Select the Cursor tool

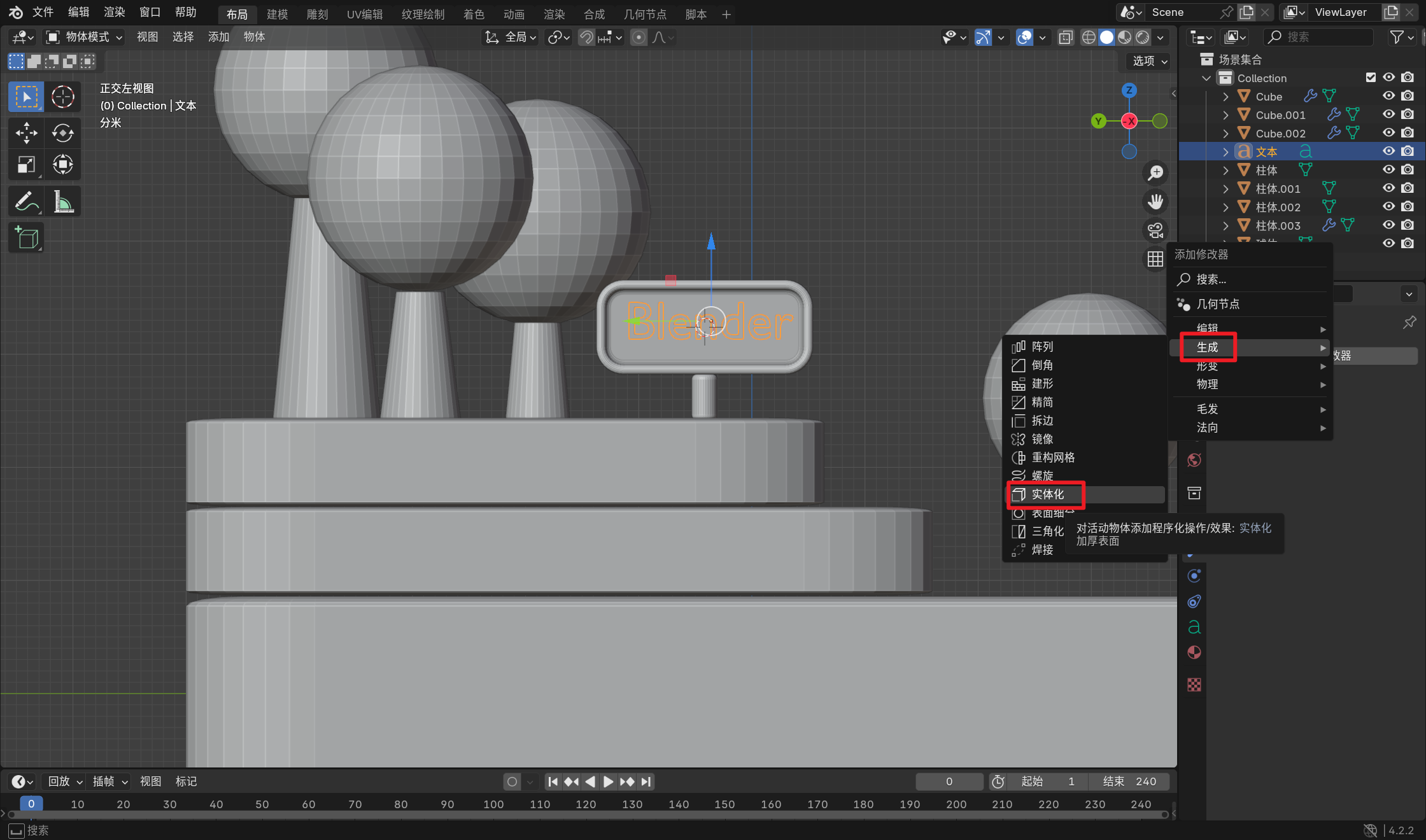pos(62,97)
